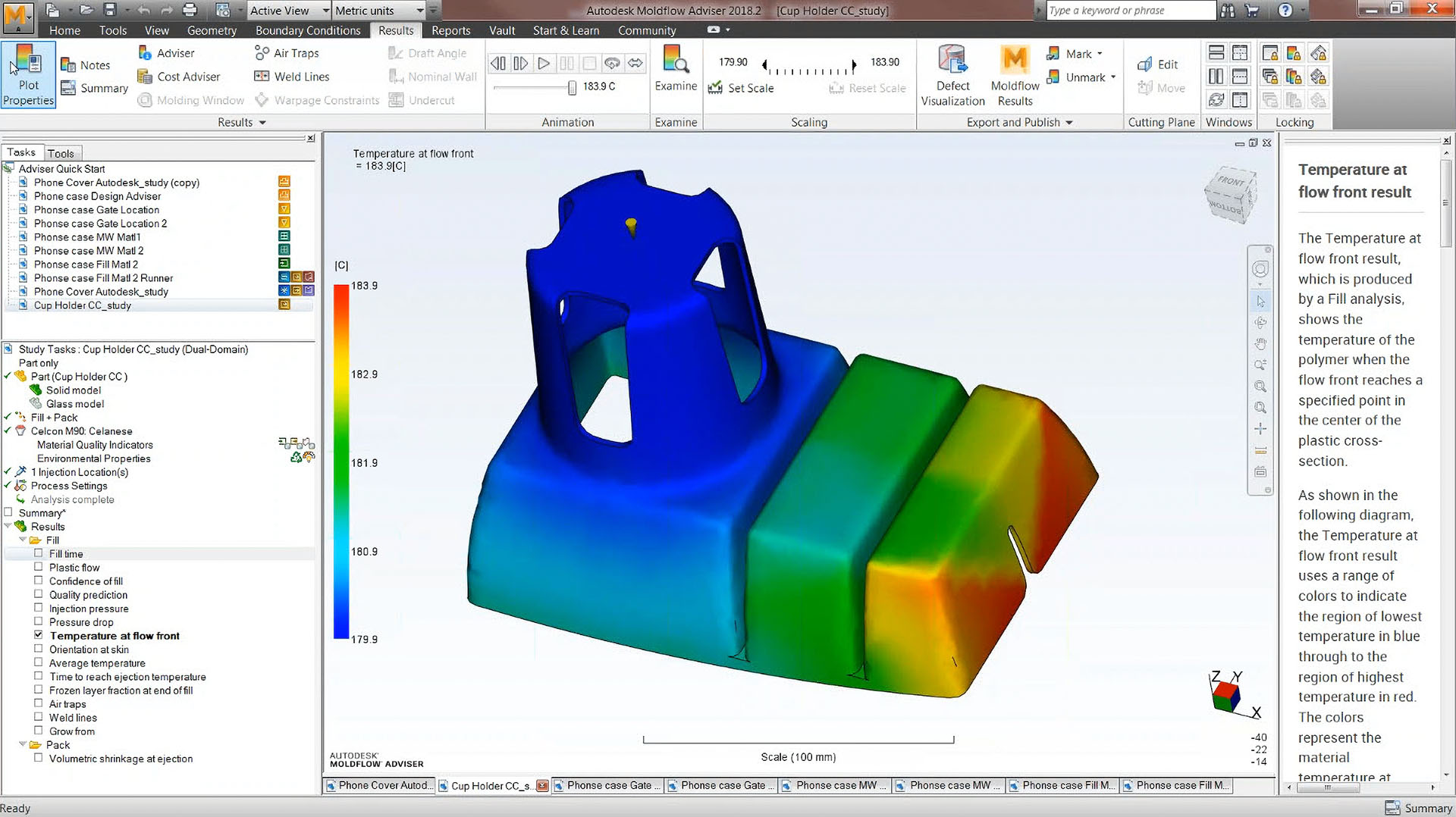This screenshot has width=1456, height=817.
Task: Play the result animation
Action: [x=544, y=64]
